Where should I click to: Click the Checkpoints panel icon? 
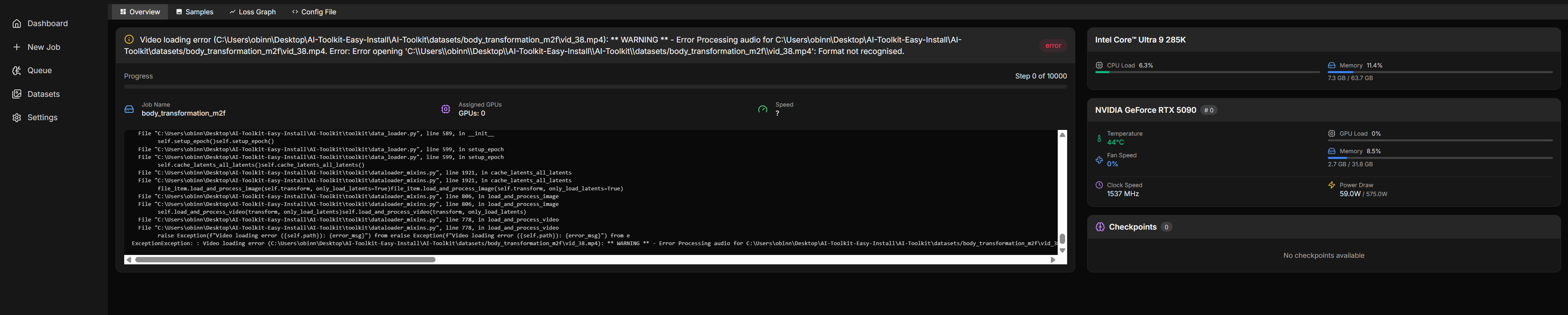1100,227
